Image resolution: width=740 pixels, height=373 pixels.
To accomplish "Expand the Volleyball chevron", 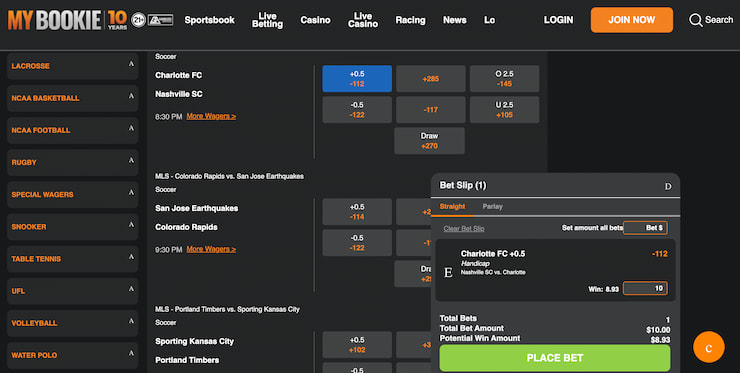I will point(131,321).
